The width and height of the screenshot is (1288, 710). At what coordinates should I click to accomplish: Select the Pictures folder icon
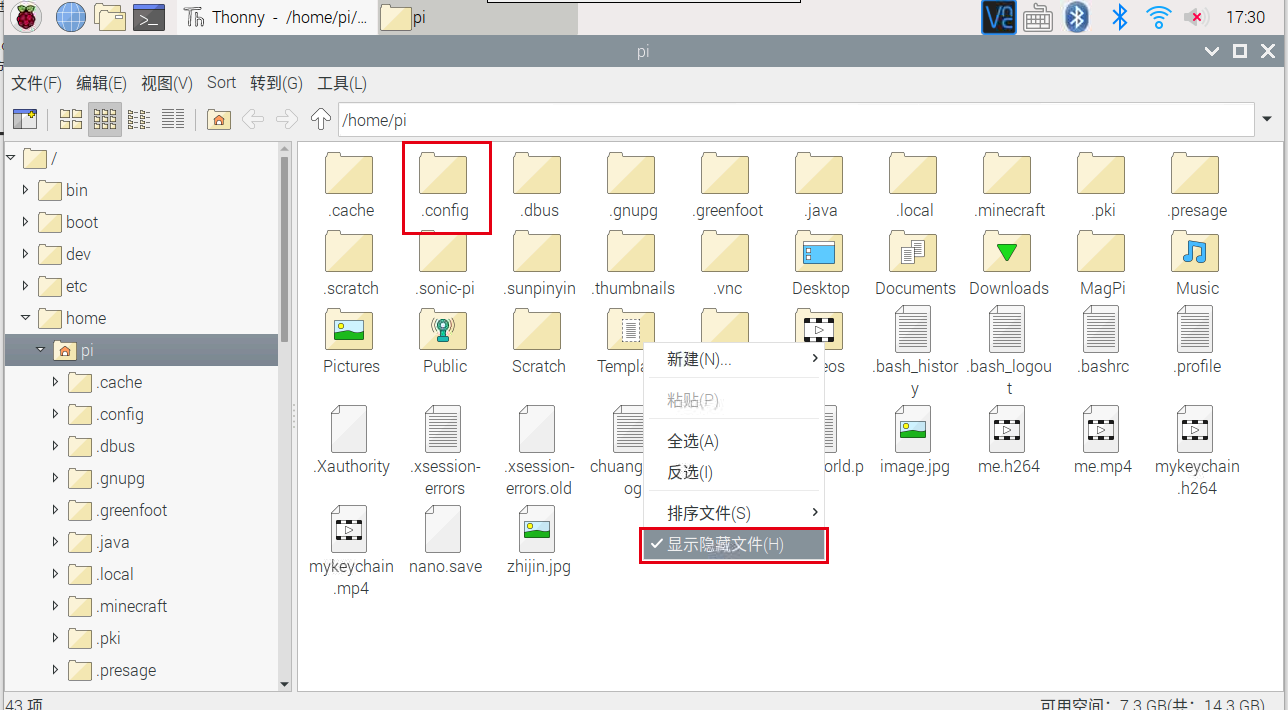[x=349, y=330]
